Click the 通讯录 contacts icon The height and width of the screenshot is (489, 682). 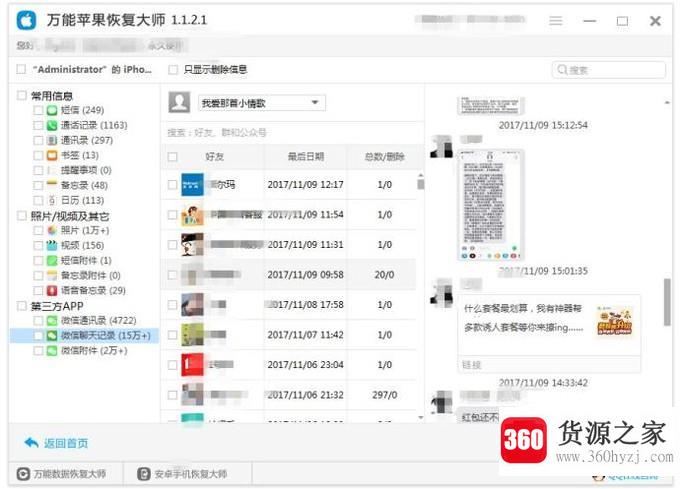pos(52,141)
